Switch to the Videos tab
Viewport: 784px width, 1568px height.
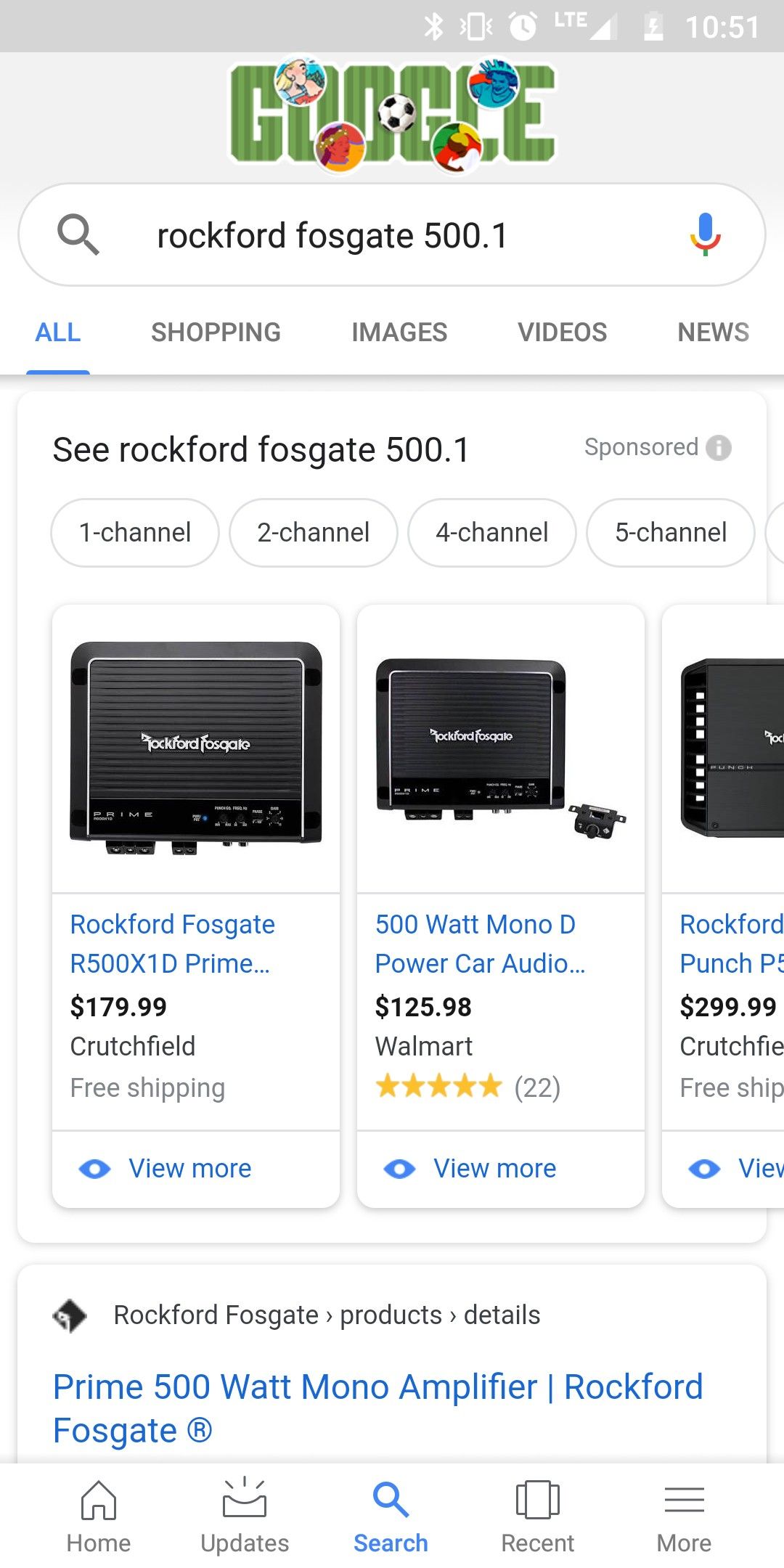[563, 332]
